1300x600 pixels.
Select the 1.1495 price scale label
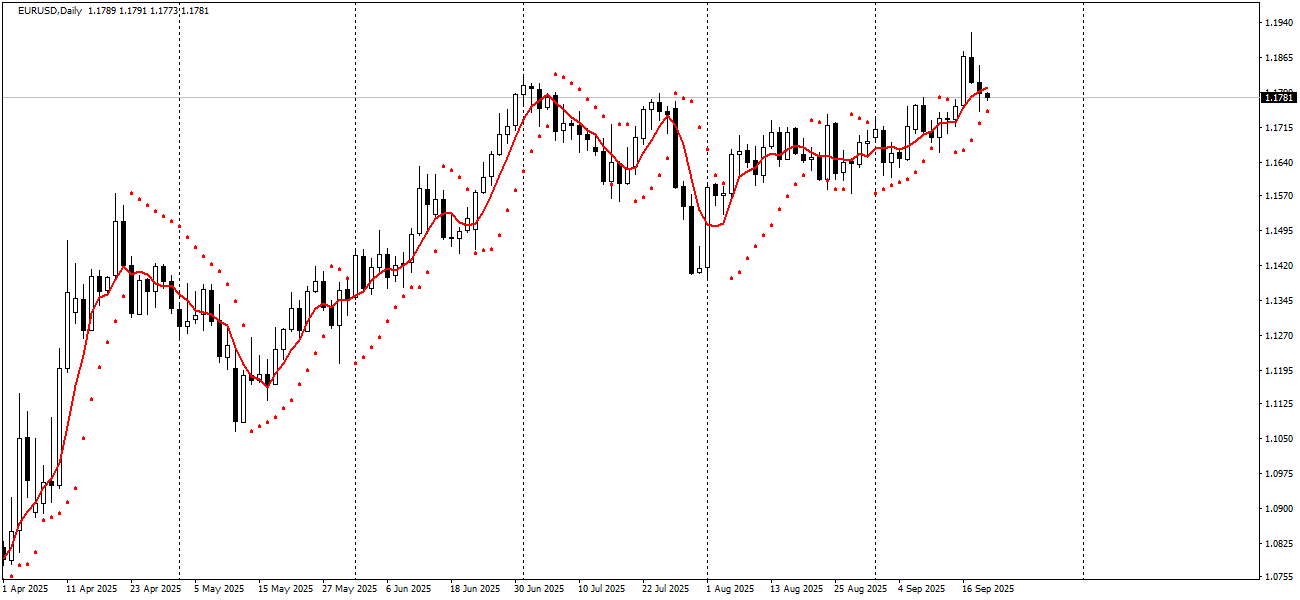(1277, 232)
